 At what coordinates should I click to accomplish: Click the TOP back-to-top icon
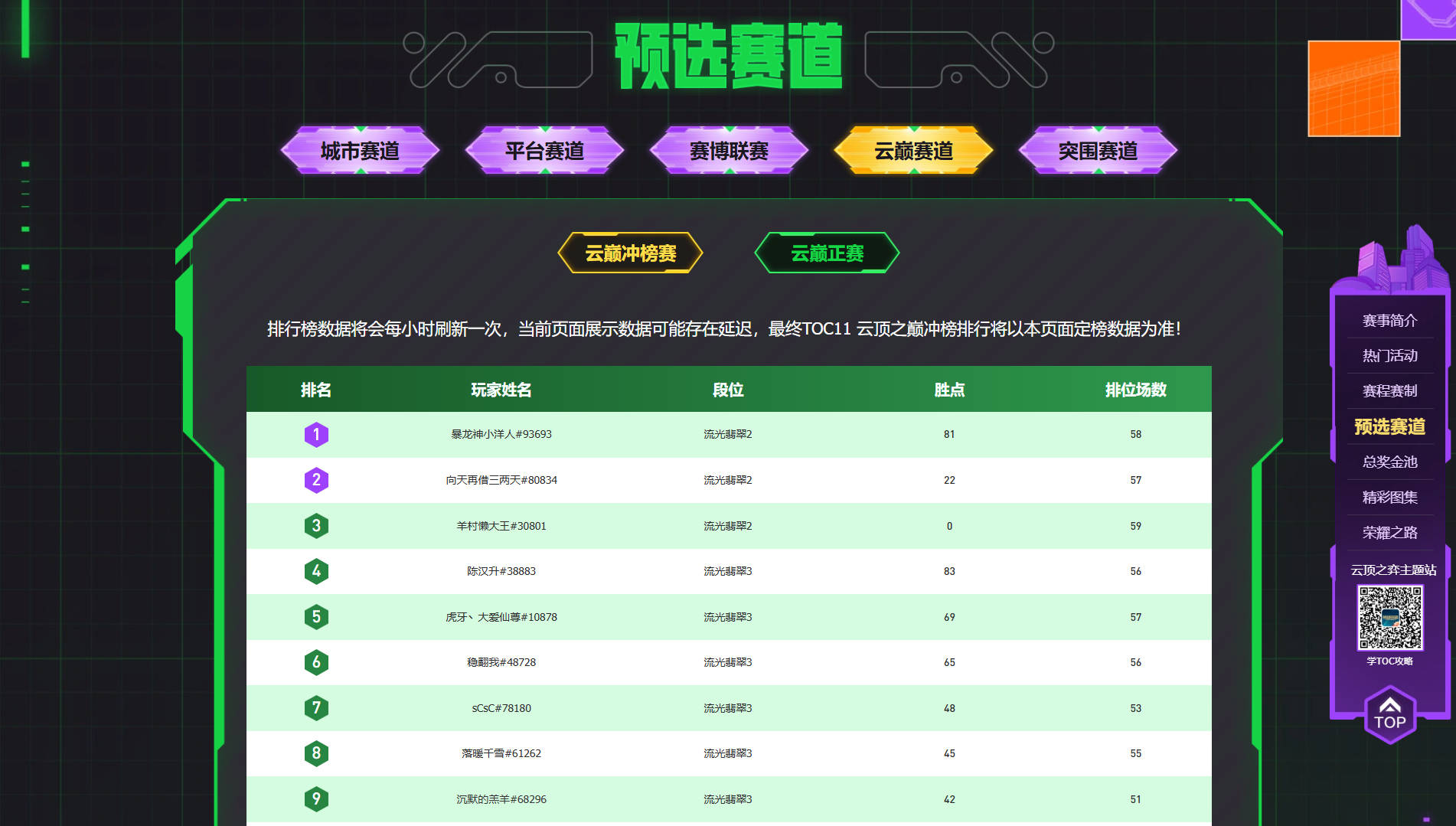1389,715
